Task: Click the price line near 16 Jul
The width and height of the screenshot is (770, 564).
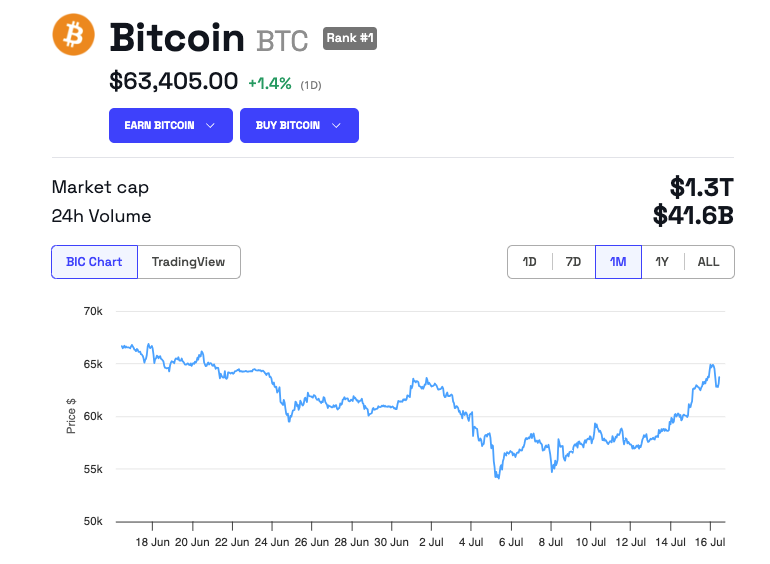Action: [x=712, y=366]
